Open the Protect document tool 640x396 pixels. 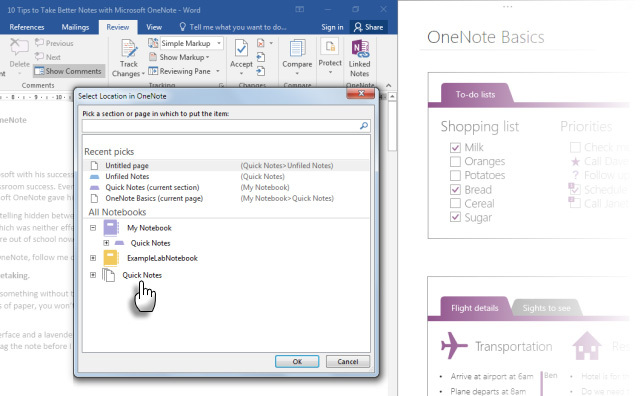(x=330, y=56)
